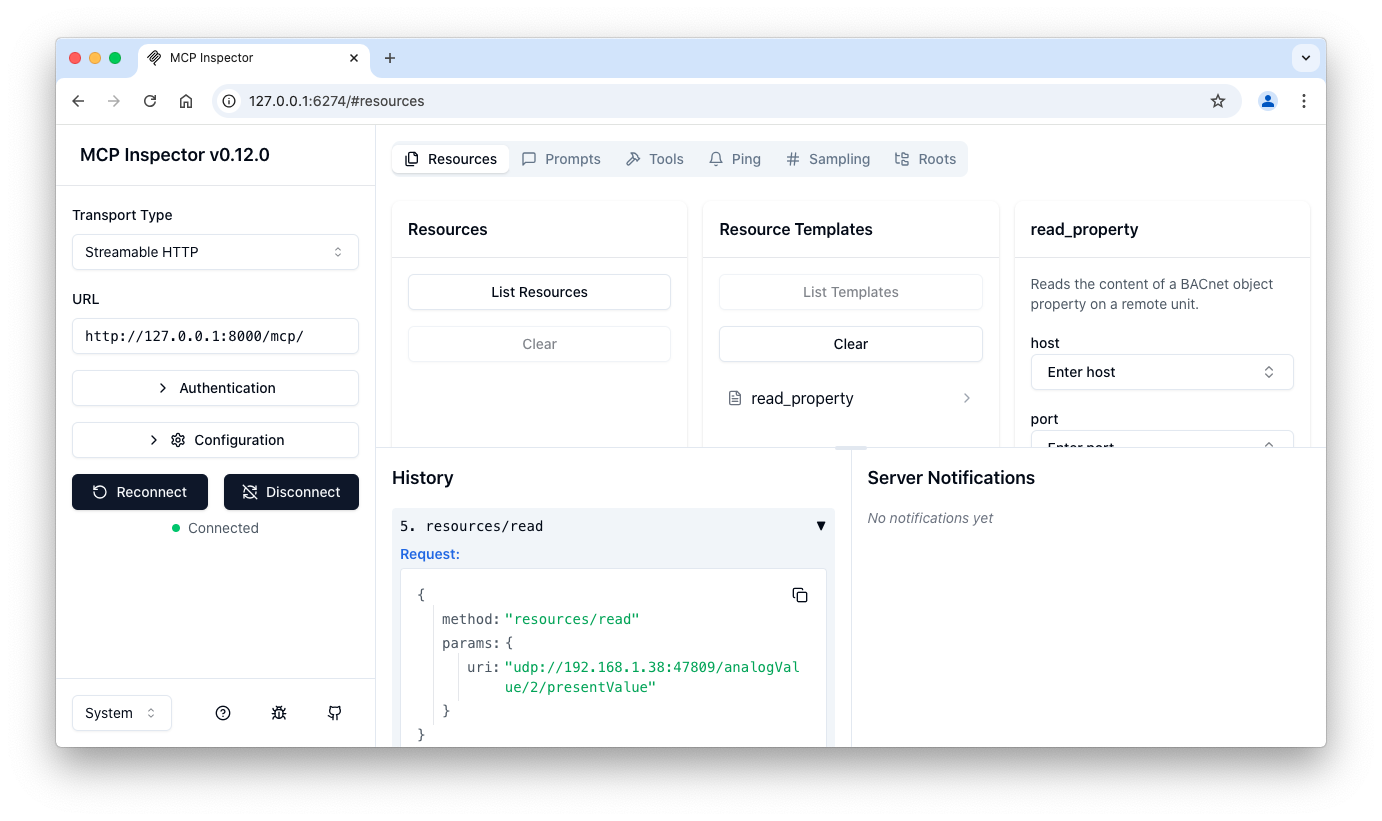The width and height of the screenshot is (1382, 821).
Task: Click the Connected status text
Action: point(223,528)
